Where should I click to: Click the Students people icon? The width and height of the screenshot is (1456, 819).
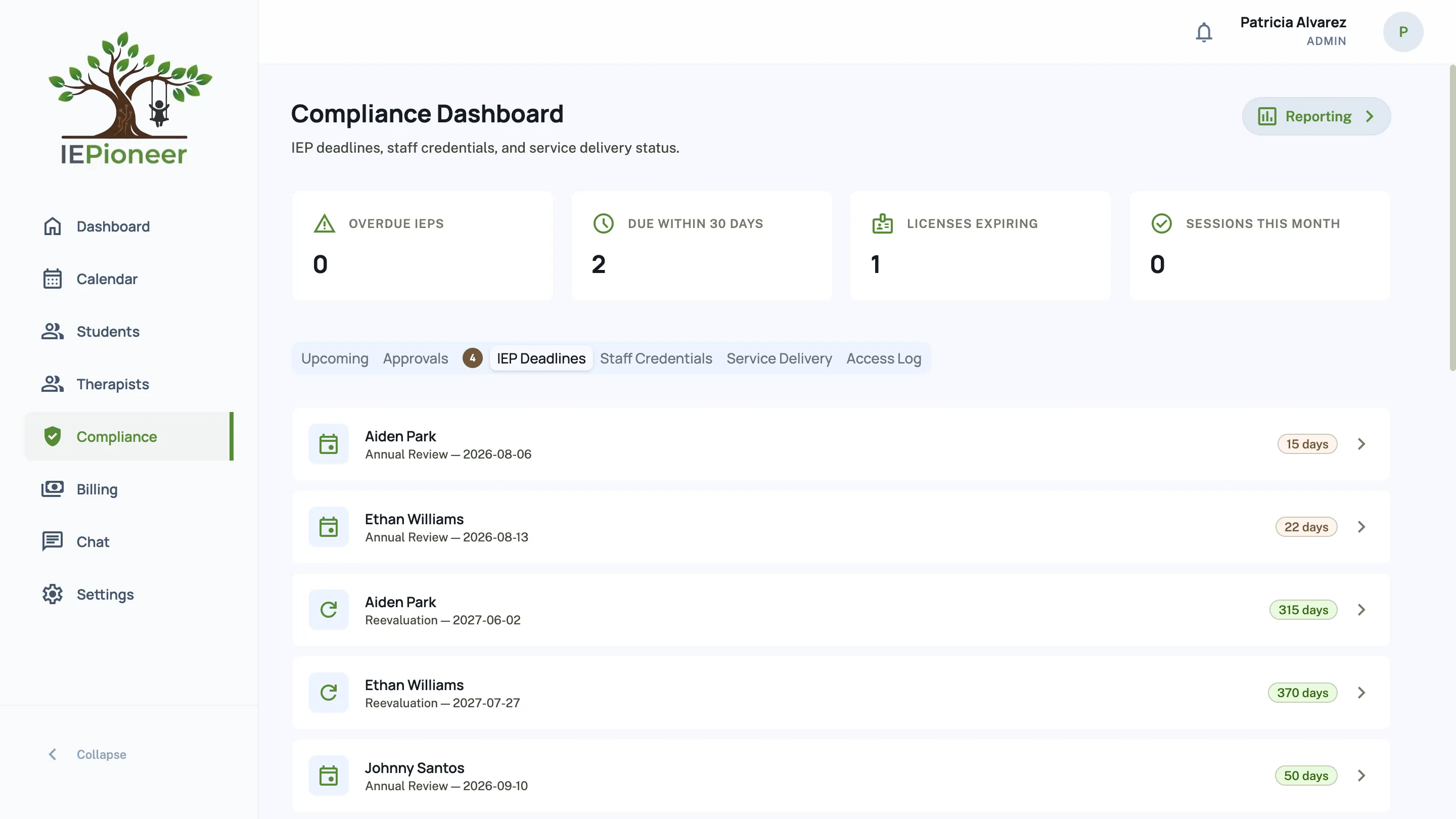(53, 331)
